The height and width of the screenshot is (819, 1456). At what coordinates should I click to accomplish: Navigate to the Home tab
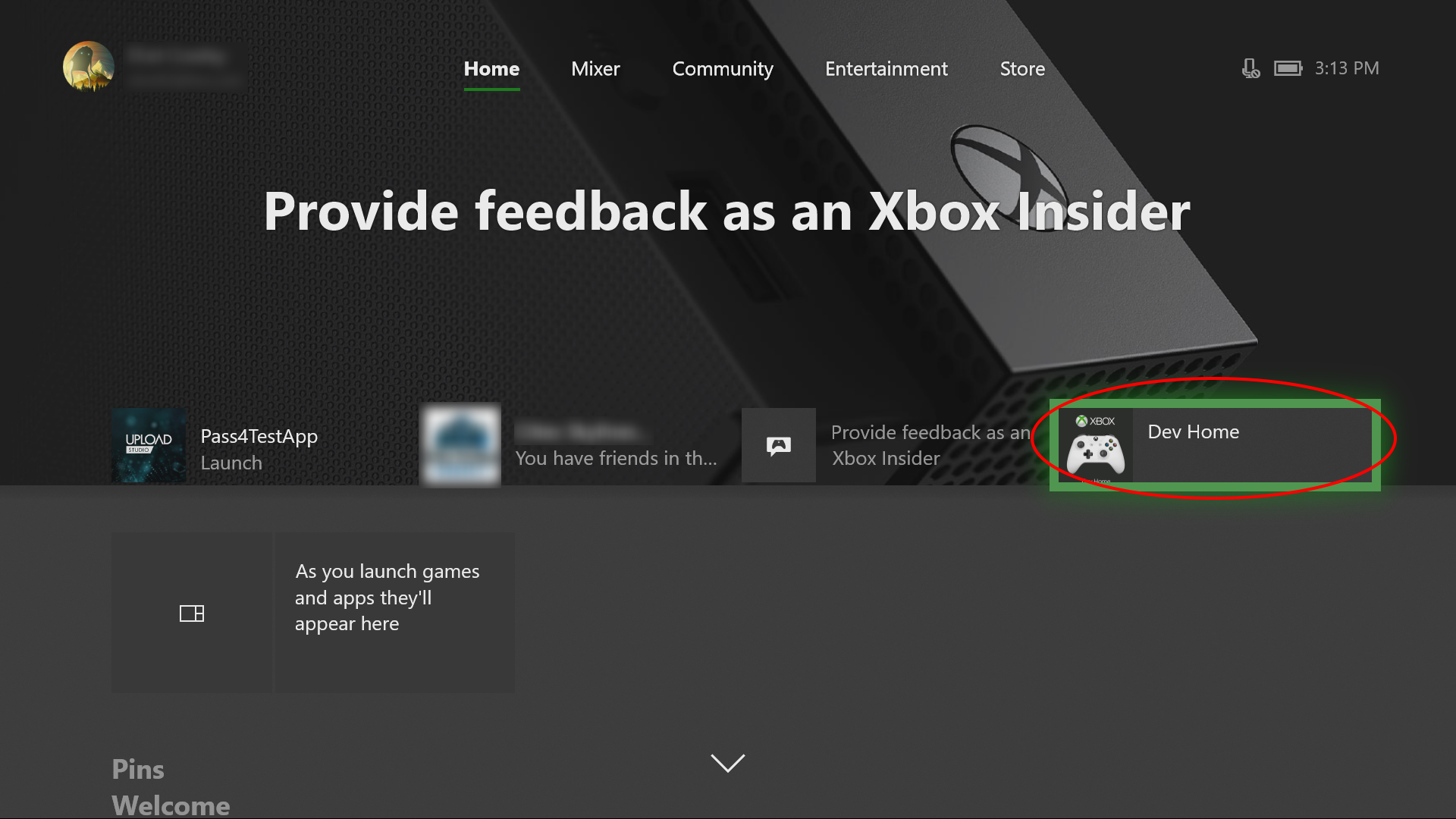click(x=491, y=68)
